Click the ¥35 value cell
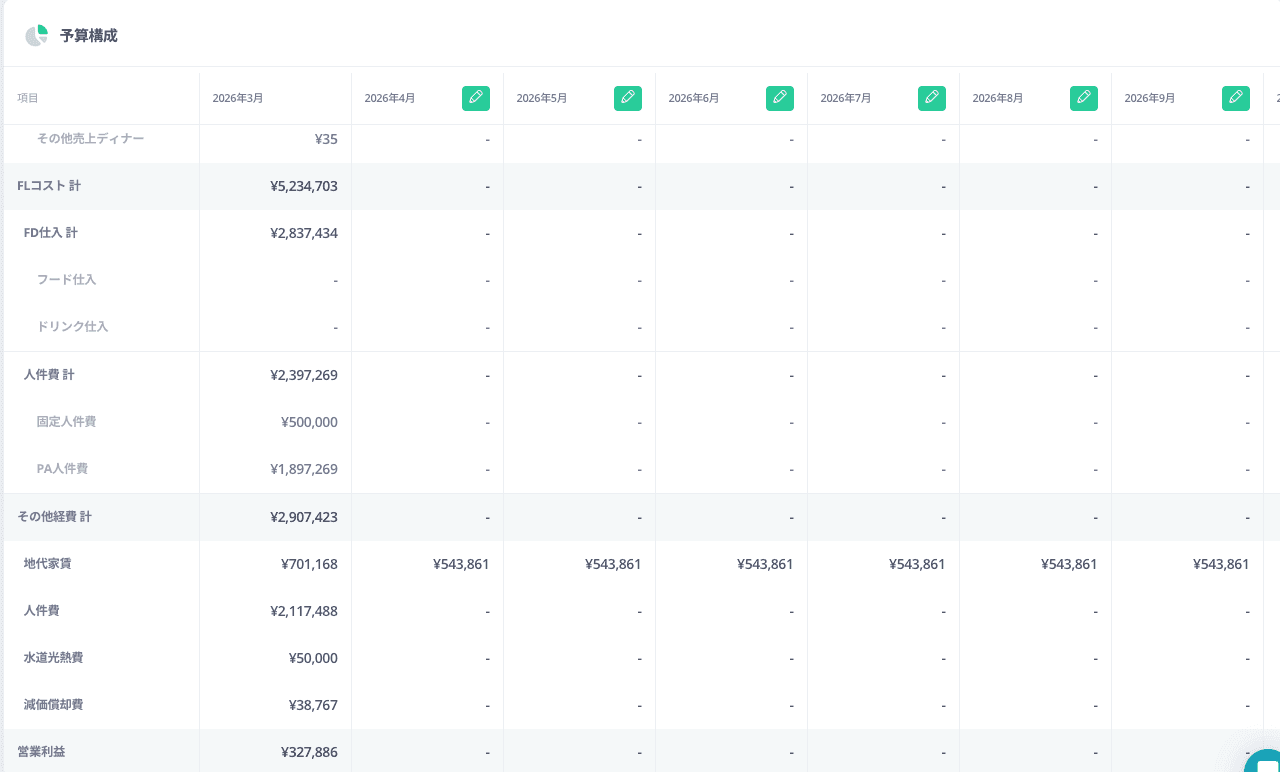This screenshot has width=1280, height=772. [326, 139]
